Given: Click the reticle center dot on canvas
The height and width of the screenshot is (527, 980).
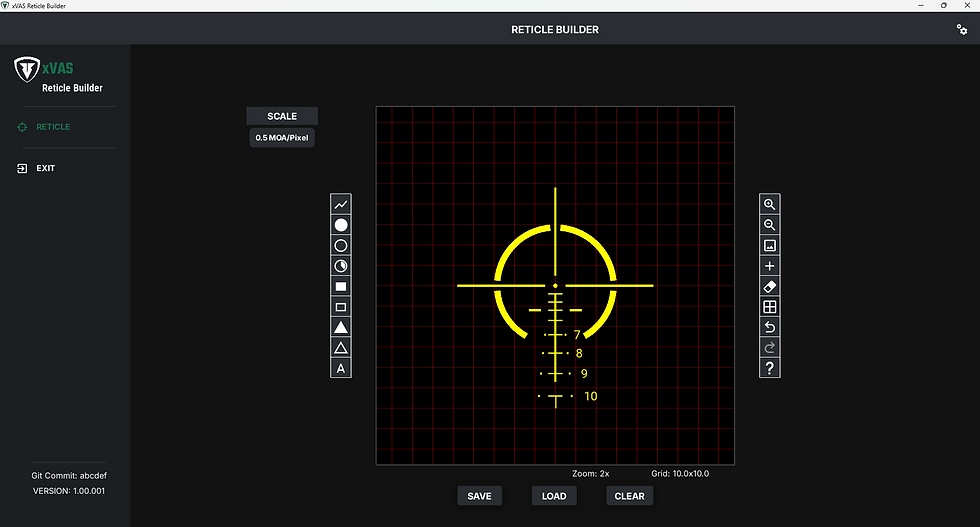Looking at the screenshot, I should [x=555, y=286].
